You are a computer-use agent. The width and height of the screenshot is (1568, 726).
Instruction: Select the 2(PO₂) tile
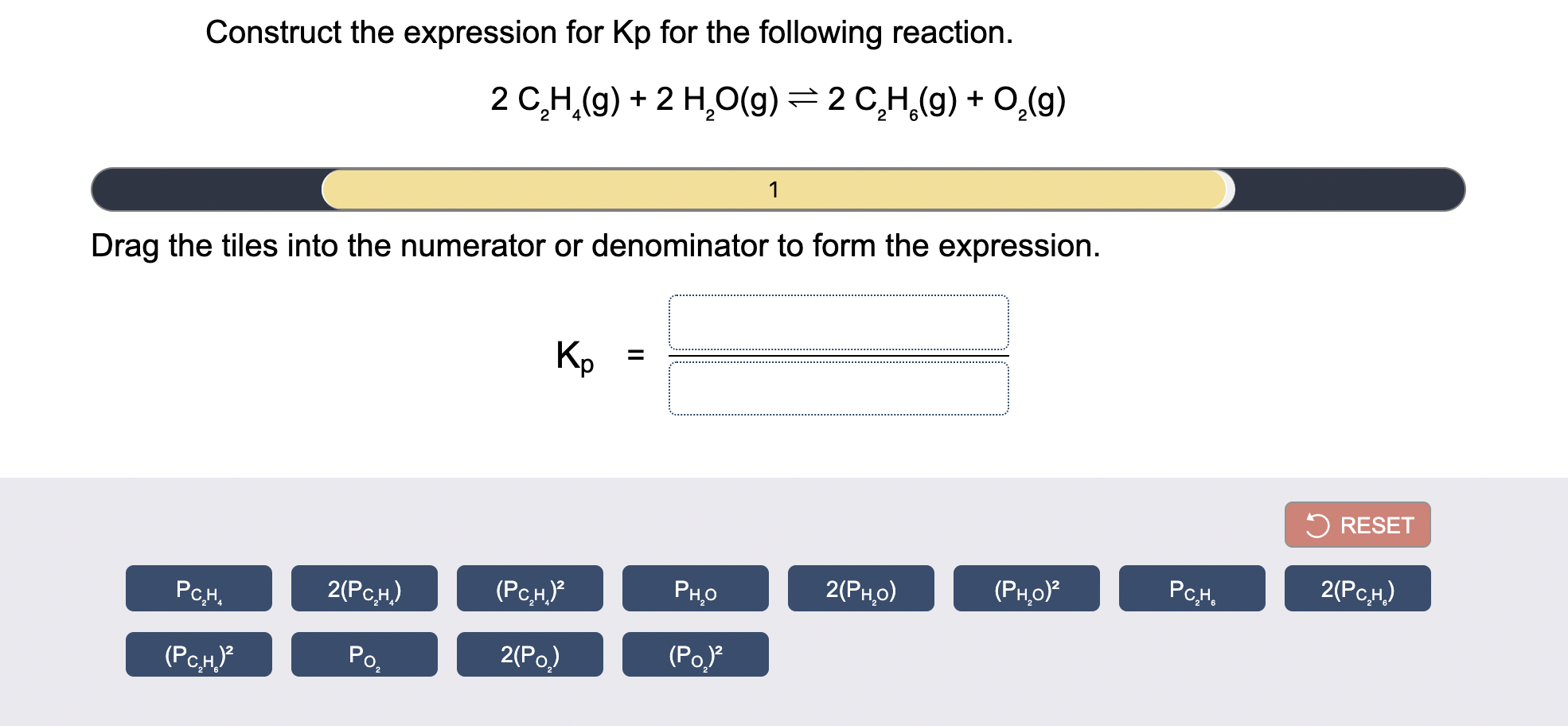pos(529,654)
